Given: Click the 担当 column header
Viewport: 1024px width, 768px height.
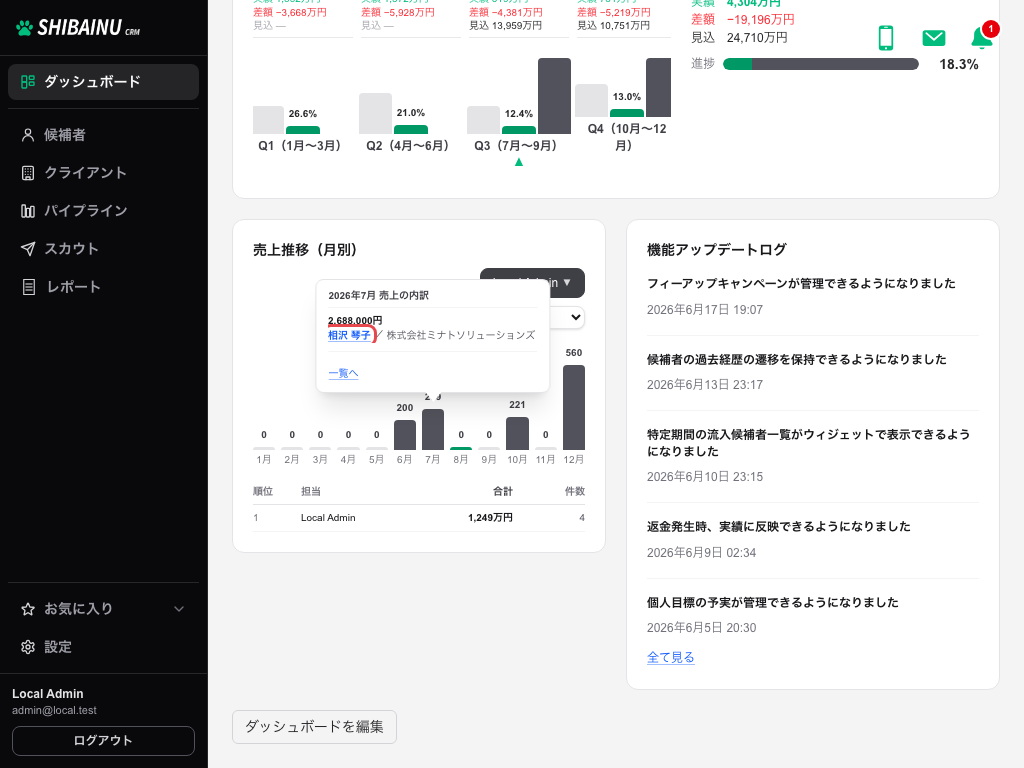Looking at the screenshot, I should click(311, 491).
